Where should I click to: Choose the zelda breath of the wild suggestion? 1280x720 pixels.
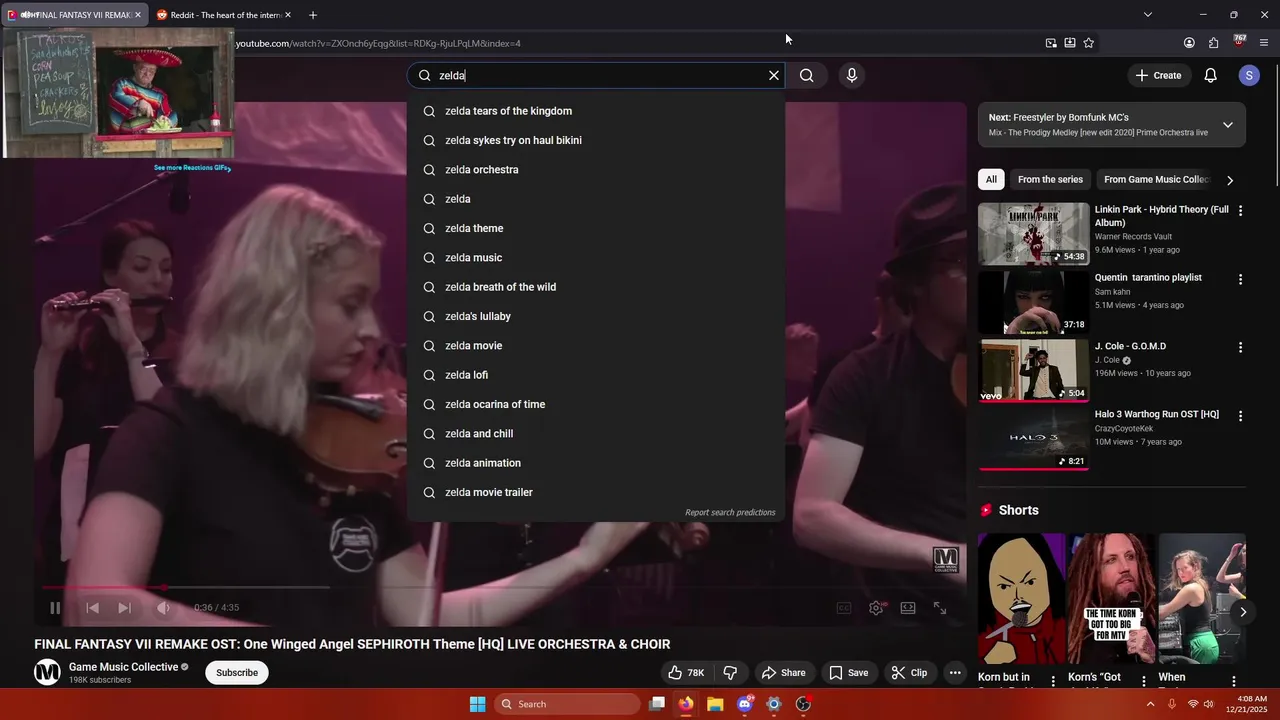point(596,287)
